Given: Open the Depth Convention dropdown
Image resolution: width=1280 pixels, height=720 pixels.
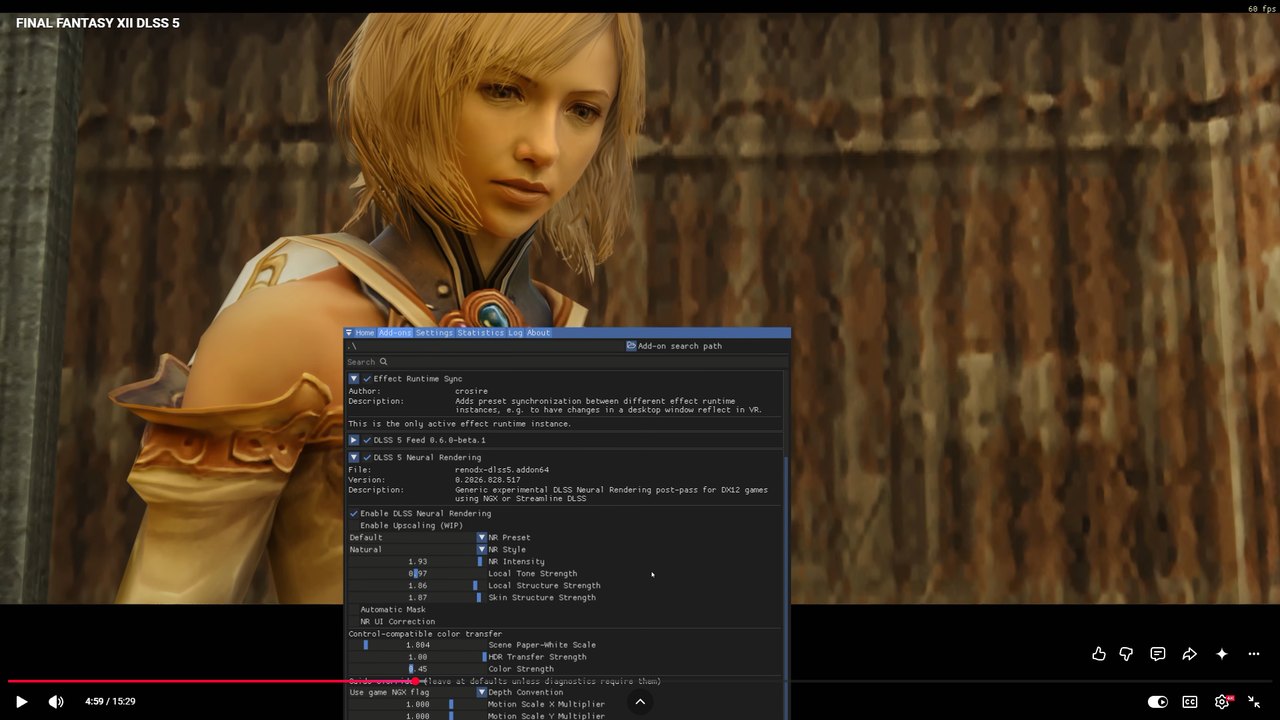Looking at the screenshot, I should click(417, 692).
